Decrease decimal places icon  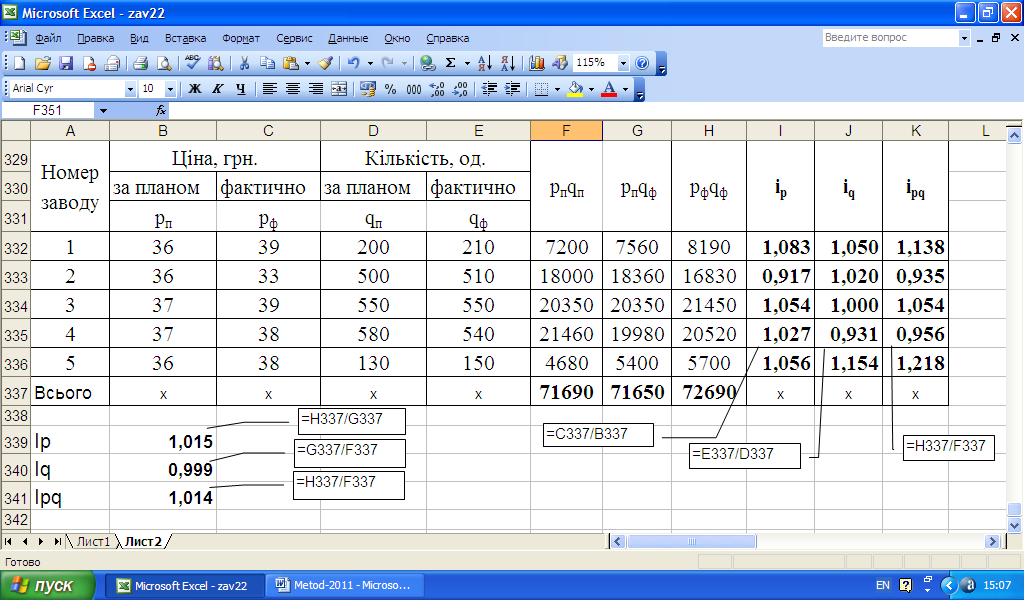click(460, 89)
